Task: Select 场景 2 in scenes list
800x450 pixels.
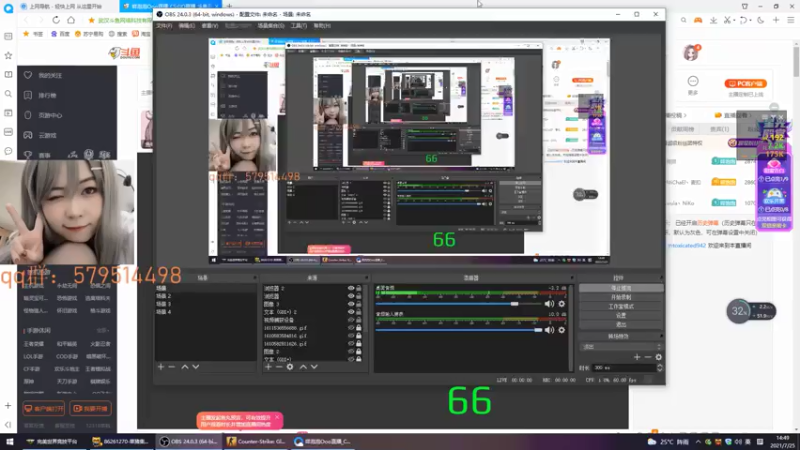Action: click(205, 296)
